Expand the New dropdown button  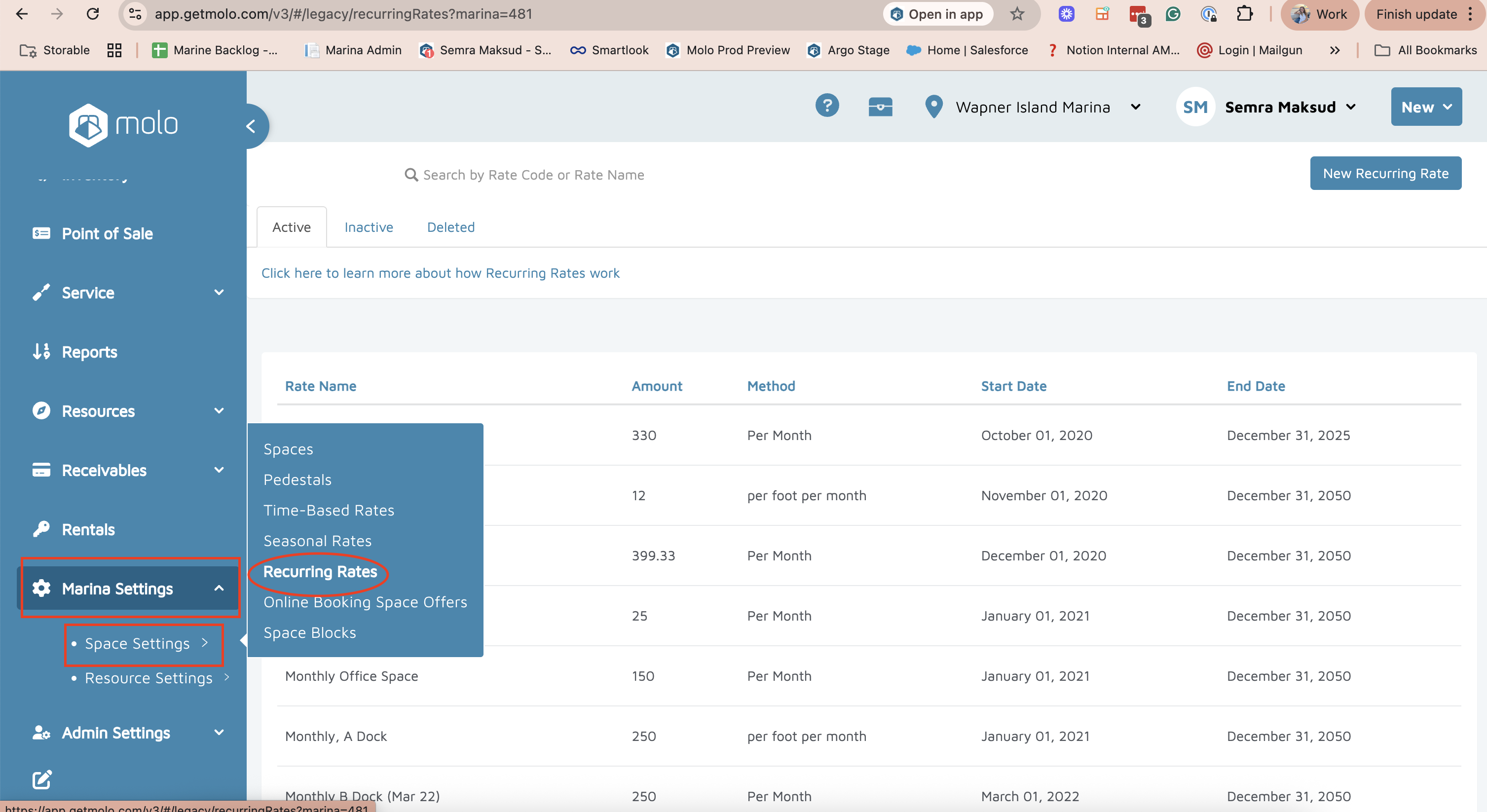click(x=1426, y=107)
